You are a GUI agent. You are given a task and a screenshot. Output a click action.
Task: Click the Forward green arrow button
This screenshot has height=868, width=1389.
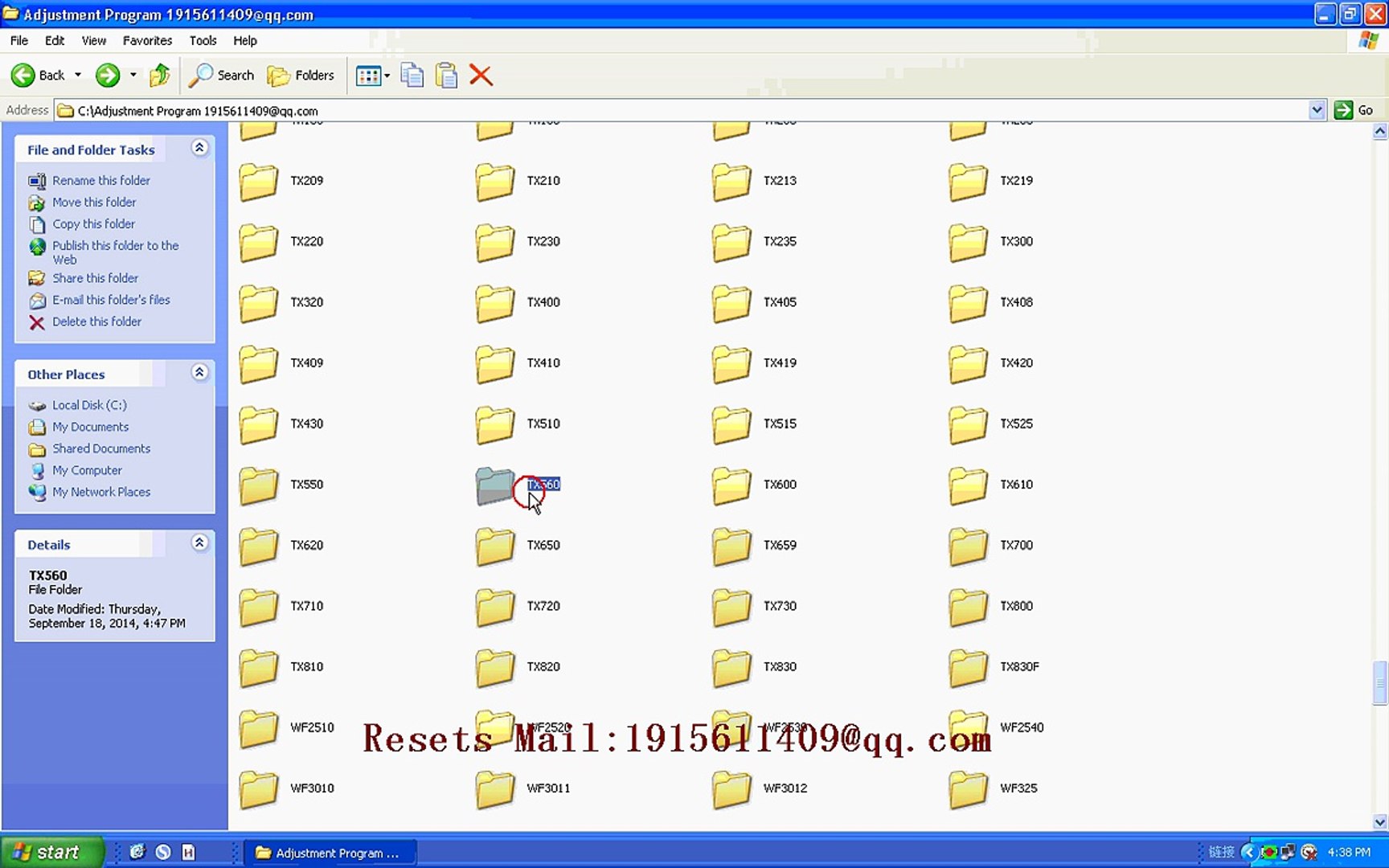tap(108, 76)
